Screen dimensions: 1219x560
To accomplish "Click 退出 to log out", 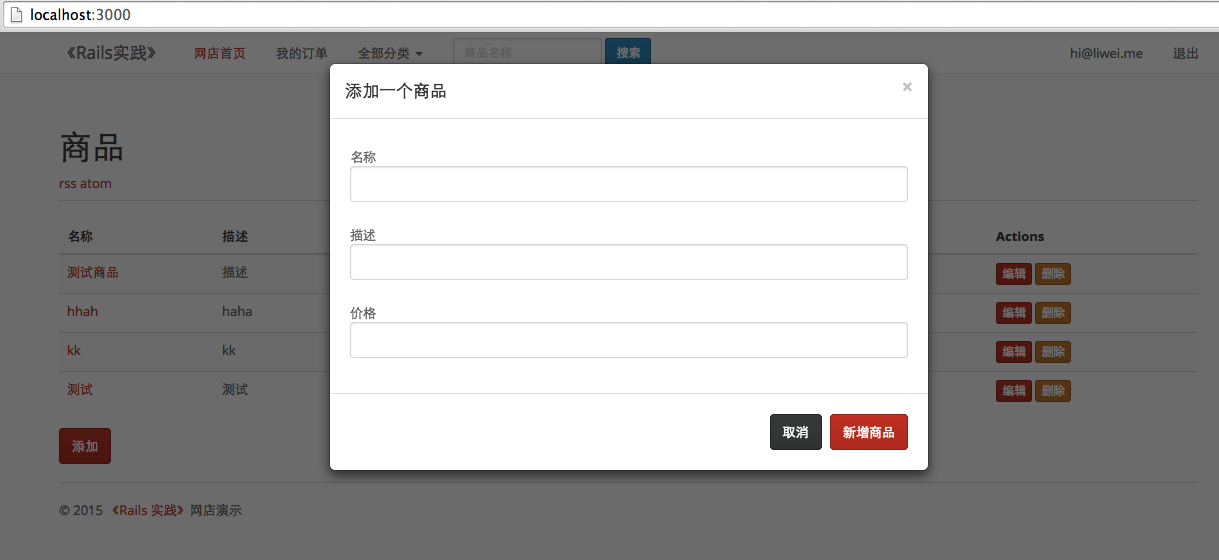I will (1185, 53).
